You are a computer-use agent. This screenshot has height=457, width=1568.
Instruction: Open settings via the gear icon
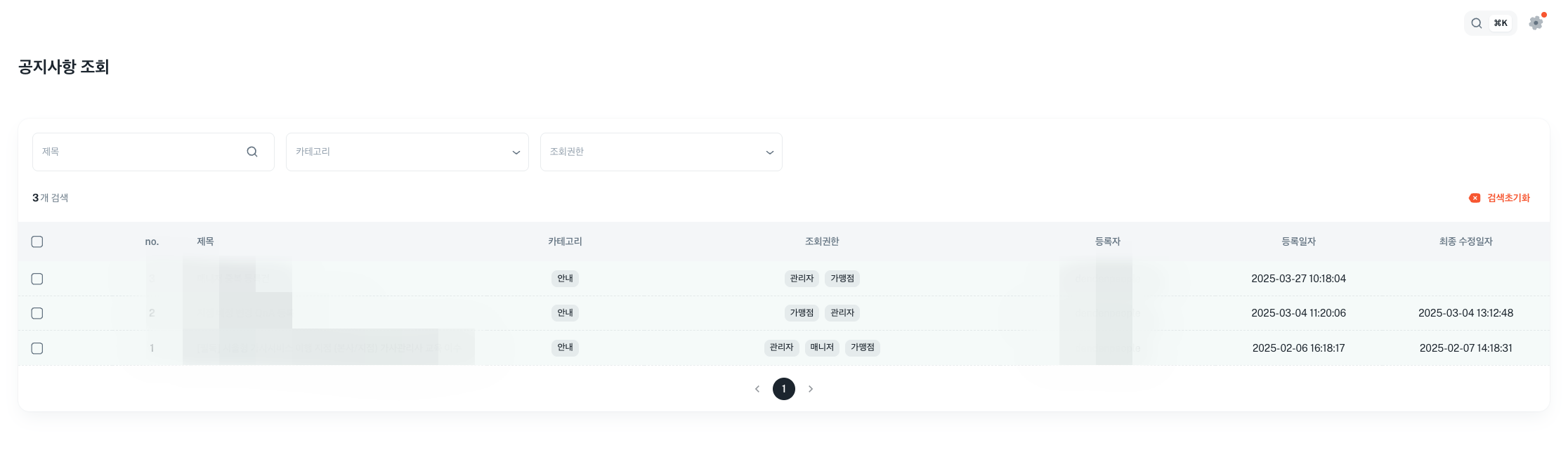coord(1536,23)
